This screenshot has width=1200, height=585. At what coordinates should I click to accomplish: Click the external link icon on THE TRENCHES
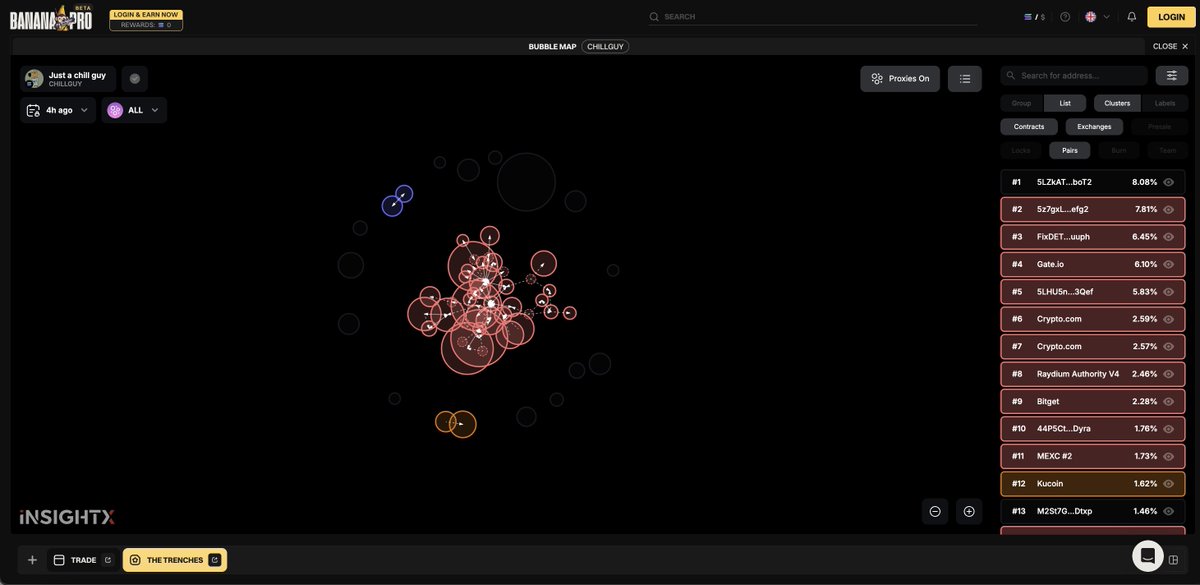tap(215, 560)
